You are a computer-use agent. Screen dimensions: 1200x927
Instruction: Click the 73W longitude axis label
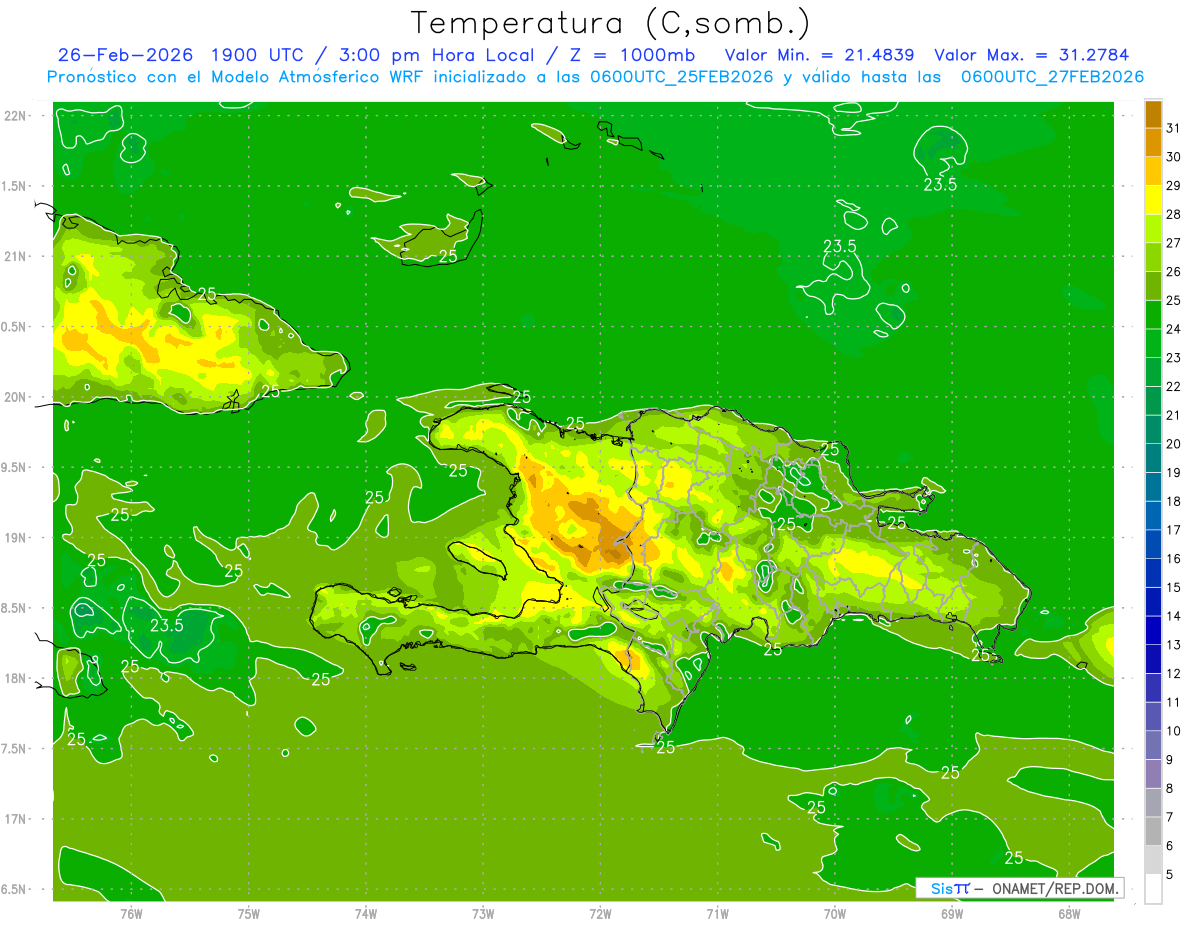tap(483, 913)
